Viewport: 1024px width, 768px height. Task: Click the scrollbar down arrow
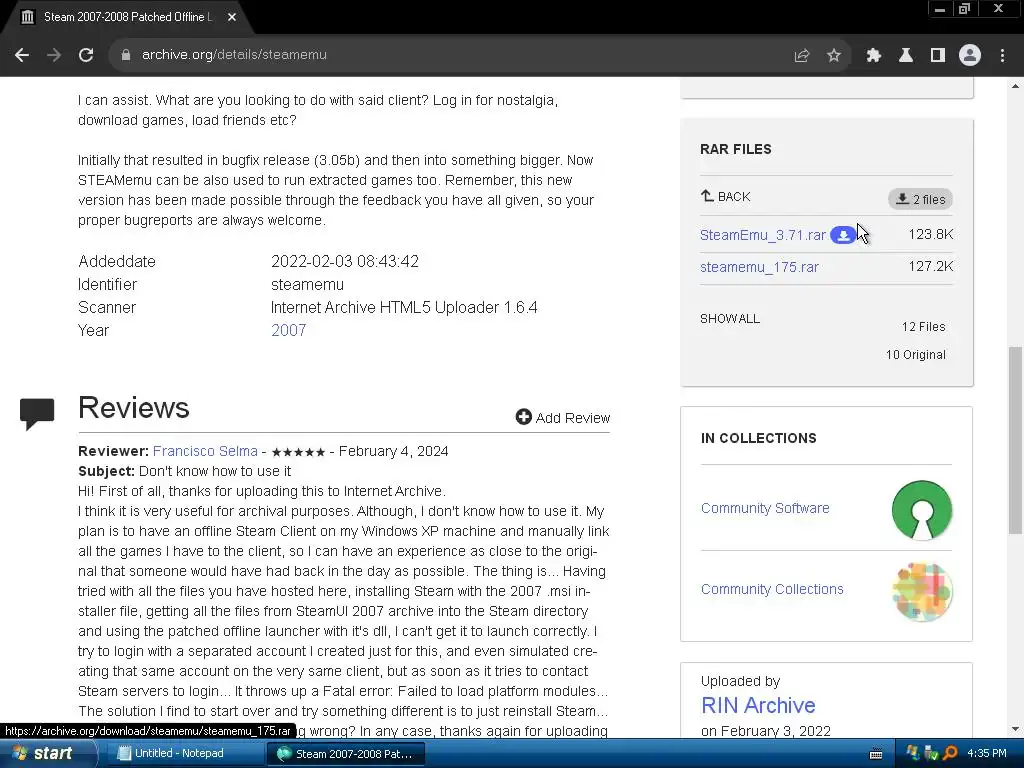coord(1016,729)
